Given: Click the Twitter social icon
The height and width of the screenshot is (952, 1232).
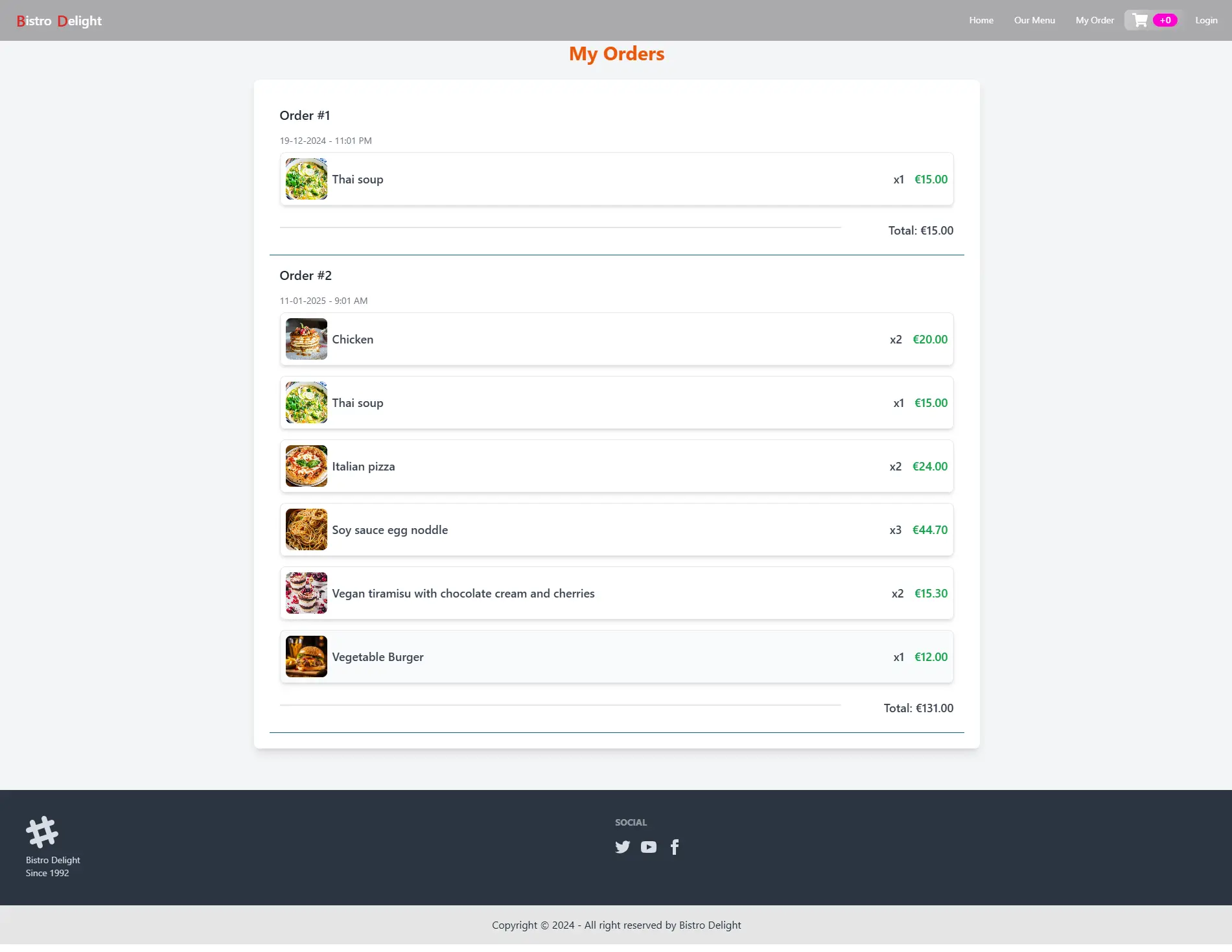Looking at the screenshot, I should pos(622,847).
